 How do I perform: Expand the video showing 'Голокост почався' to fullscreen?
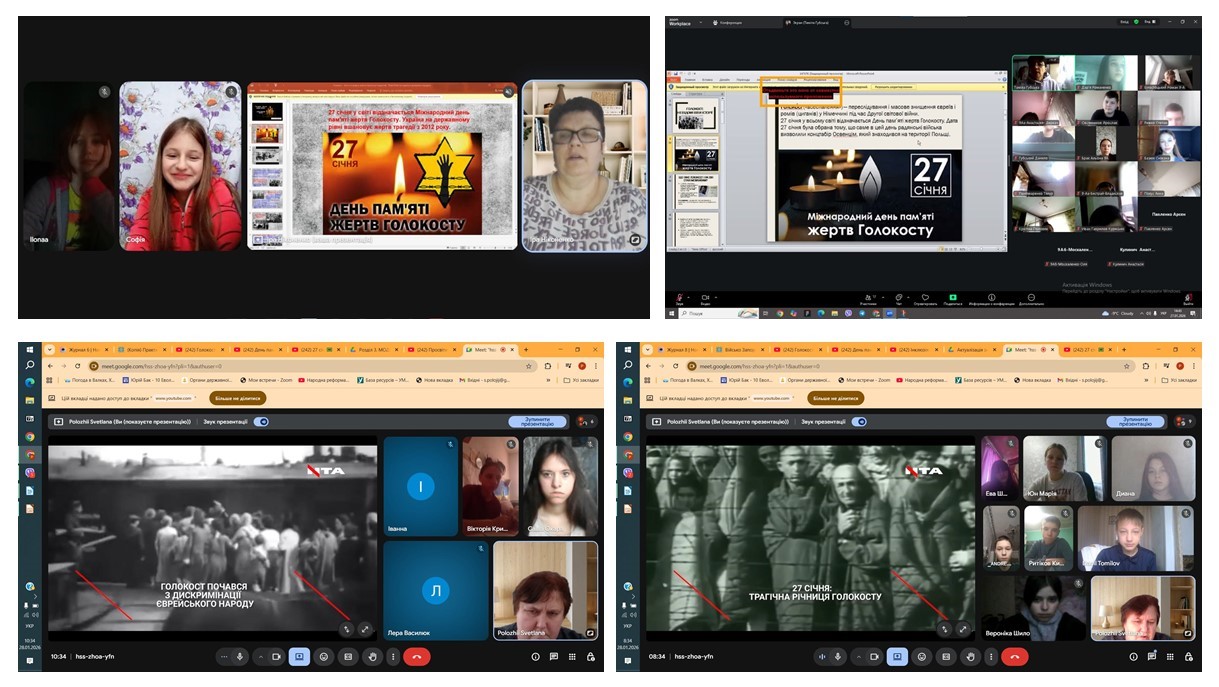[x=365, y=630]
